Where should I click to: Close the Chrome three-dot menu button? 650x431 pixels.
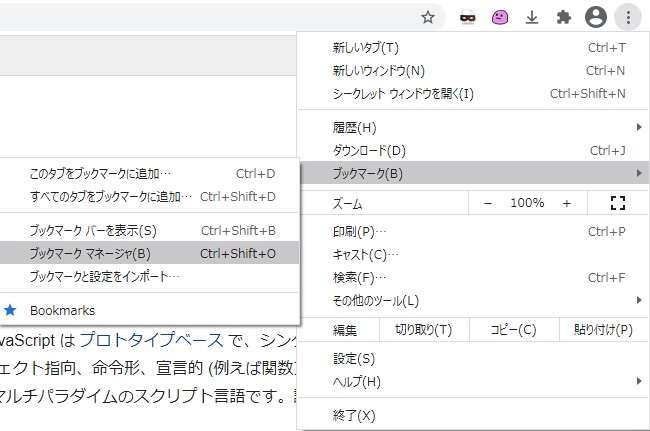(x=628, y=17)
